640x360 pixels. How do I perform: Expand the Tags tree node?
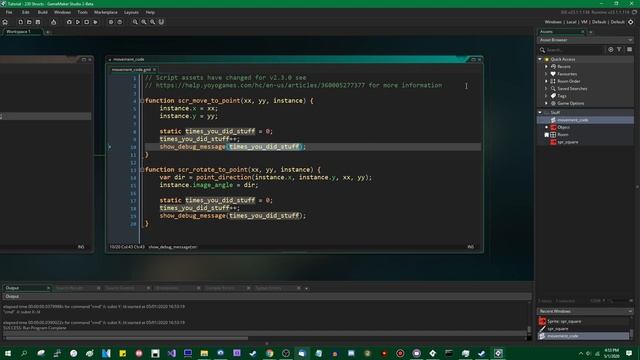(x=546, y=96)
